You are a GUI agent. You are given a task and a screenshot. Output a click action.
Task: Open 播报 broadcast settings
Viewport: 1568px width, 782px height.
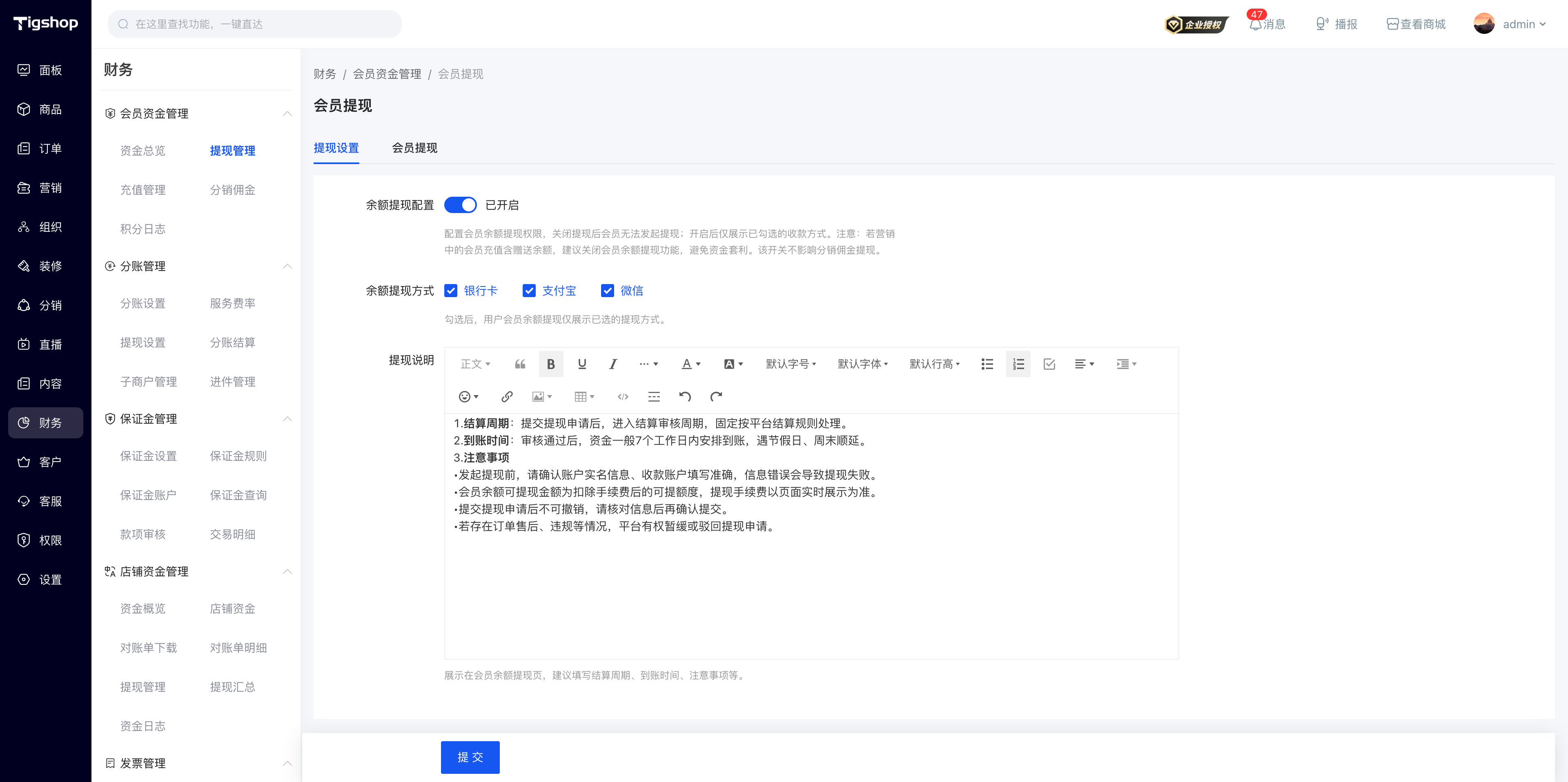1337,24
